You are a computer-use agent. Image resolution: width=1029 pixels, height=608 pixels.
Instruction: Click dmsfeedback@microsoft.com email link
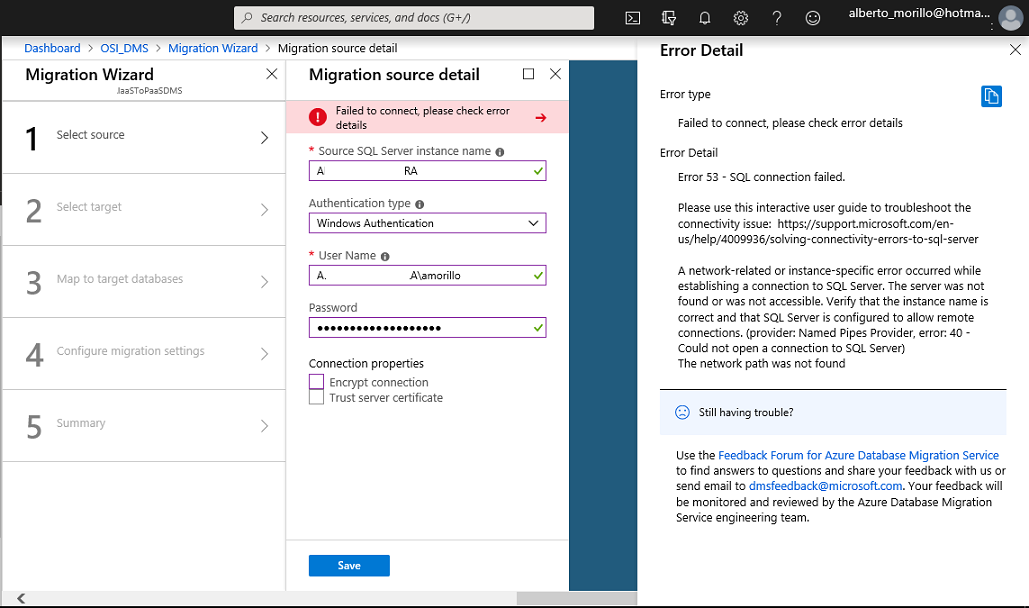(x=826, y=486)
